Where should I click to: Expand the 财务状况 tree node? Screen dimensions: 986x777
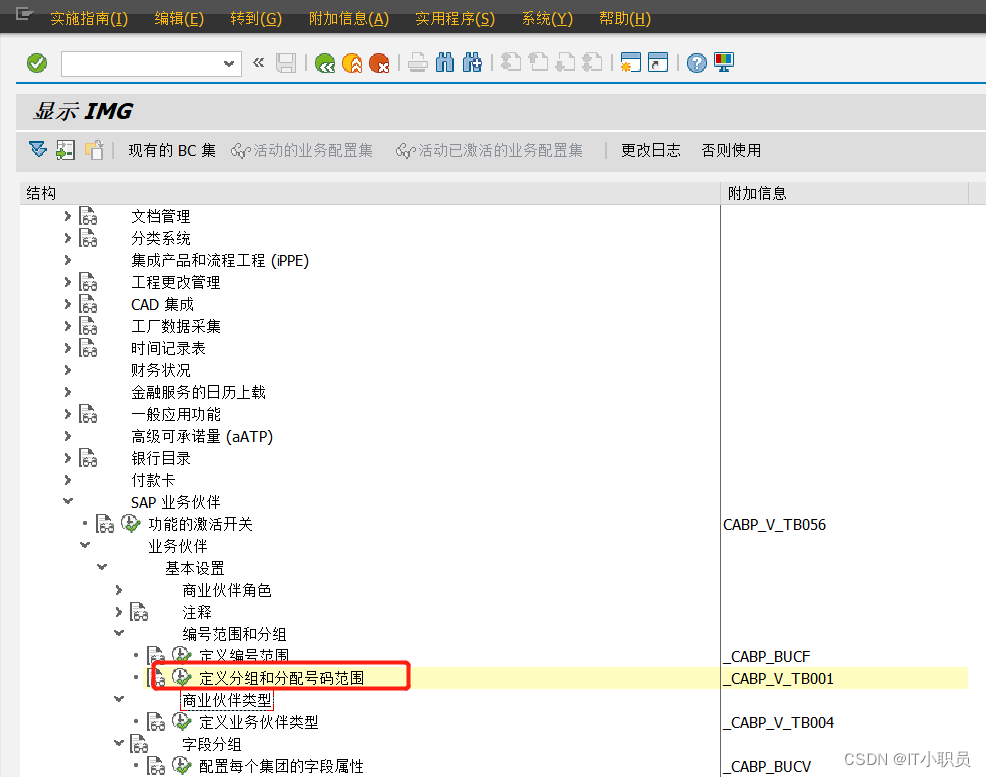pyautogui.click(x=68, y=370)
